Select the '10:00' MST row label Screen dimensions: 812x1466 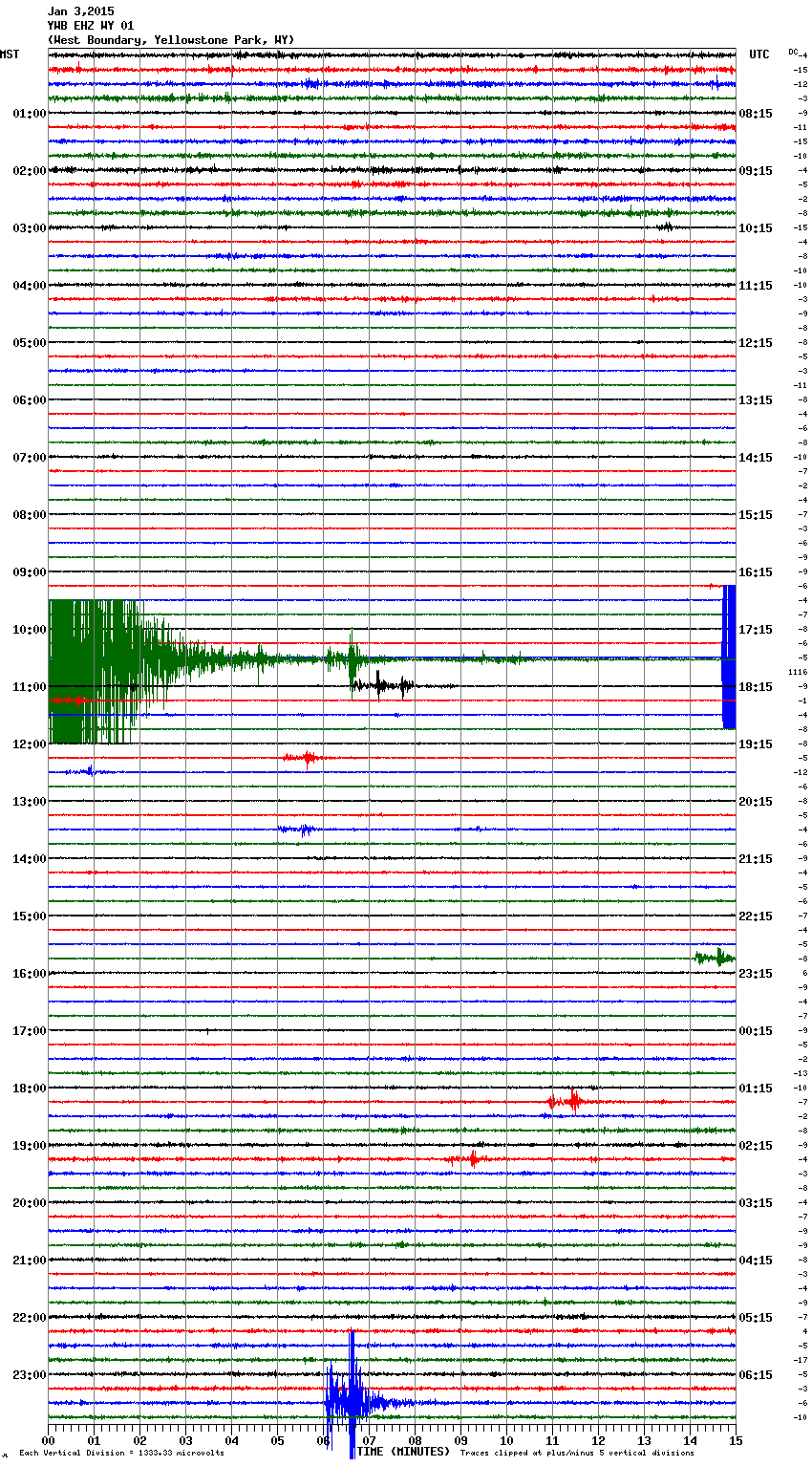click(30, 630)
